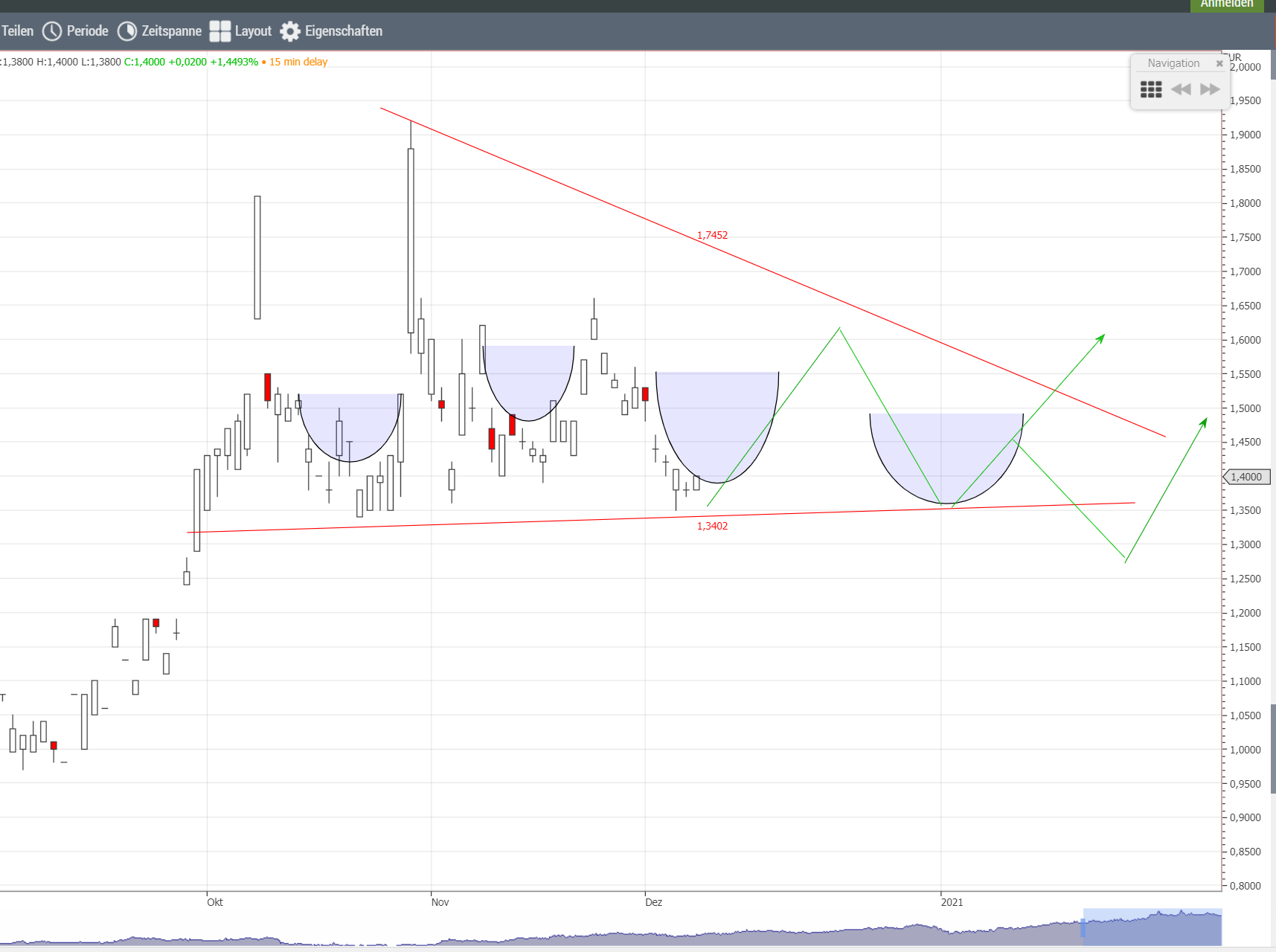Open the Layout dropdown menu
This screenshot has height=952, width=1276.
tap(253, 31)
